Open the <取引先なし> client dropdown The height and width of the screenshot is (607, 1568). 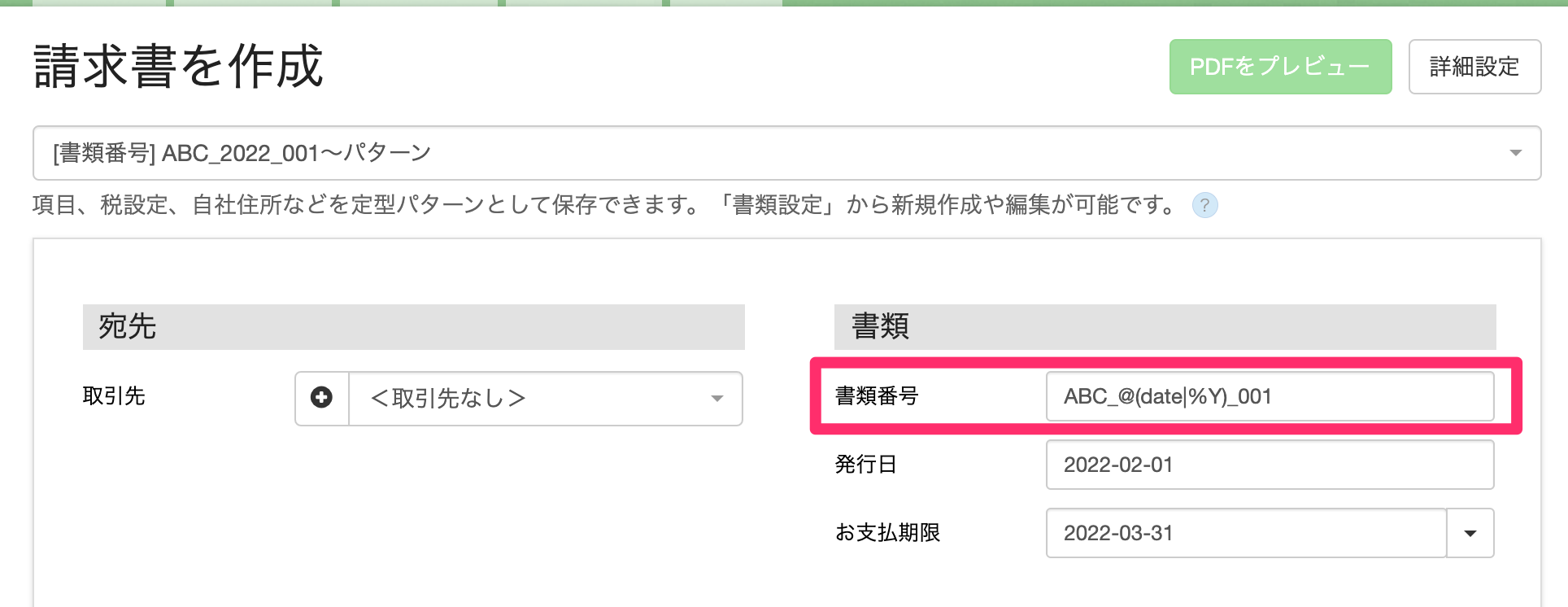tap(529, 398)
